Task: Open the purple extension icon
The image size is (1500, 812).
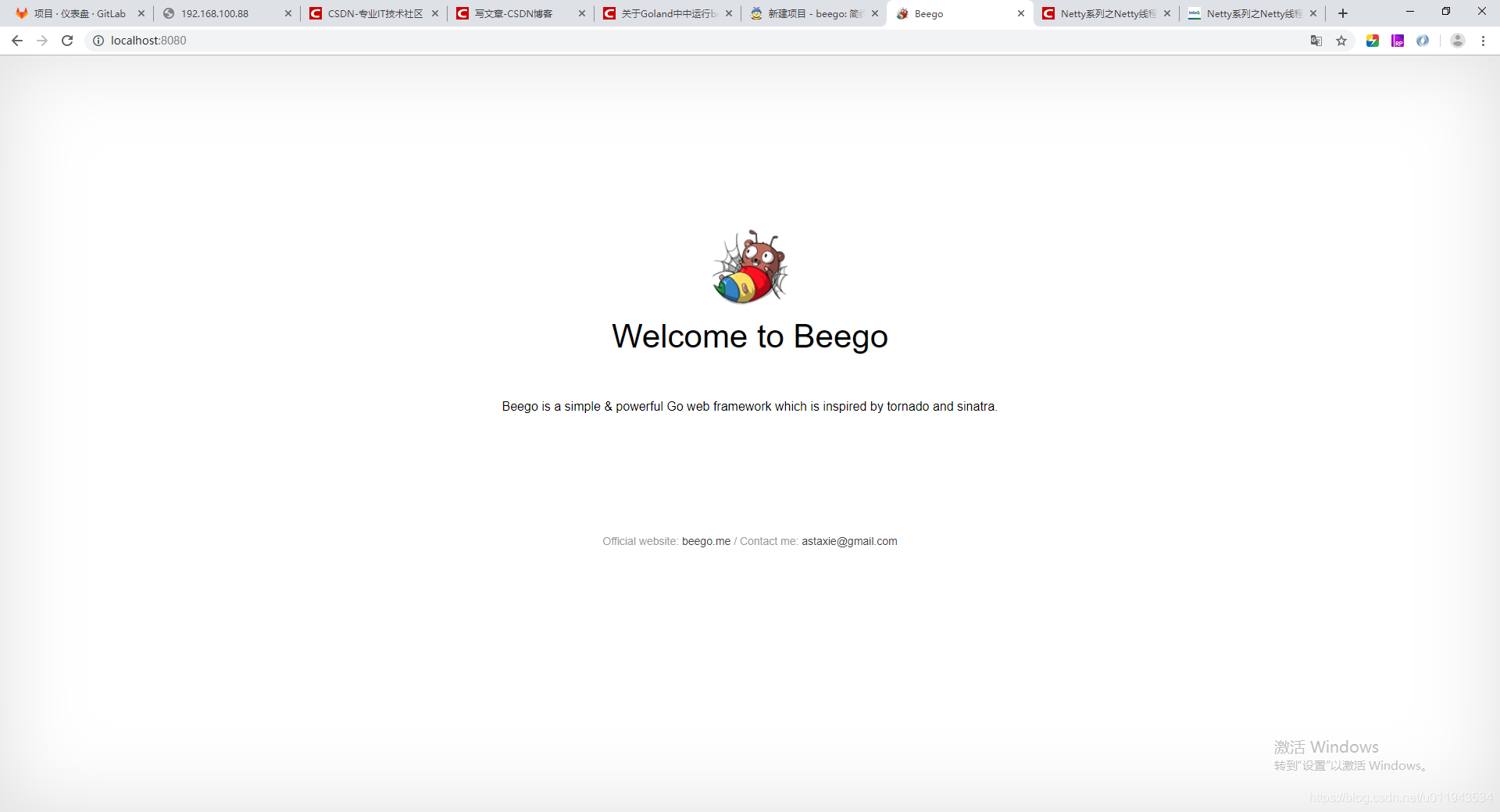Action: [1398, 41]
